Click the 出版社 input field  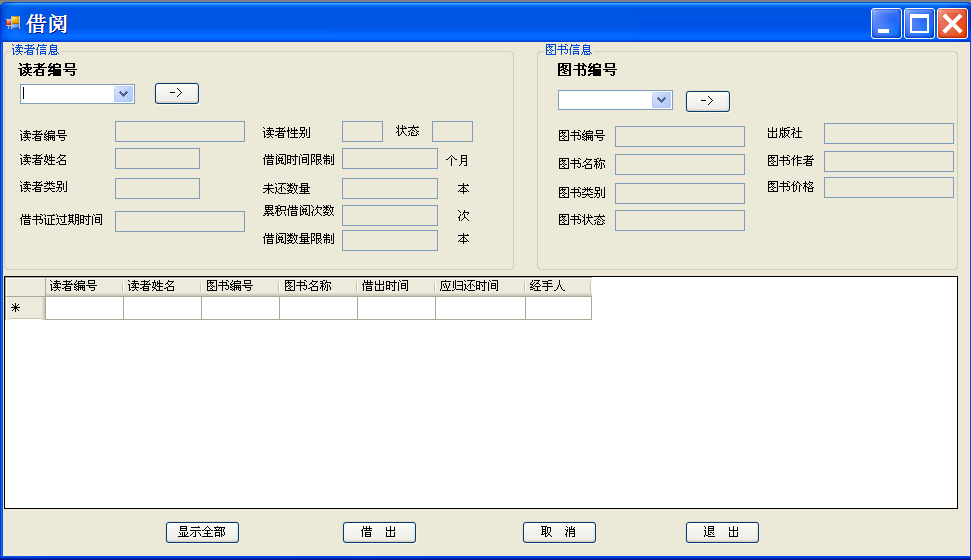(889, 133)
